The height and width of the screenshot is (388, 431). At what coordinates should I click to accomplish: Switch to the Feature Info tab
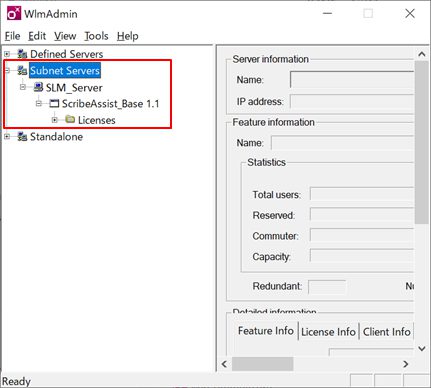coord(266,331)
